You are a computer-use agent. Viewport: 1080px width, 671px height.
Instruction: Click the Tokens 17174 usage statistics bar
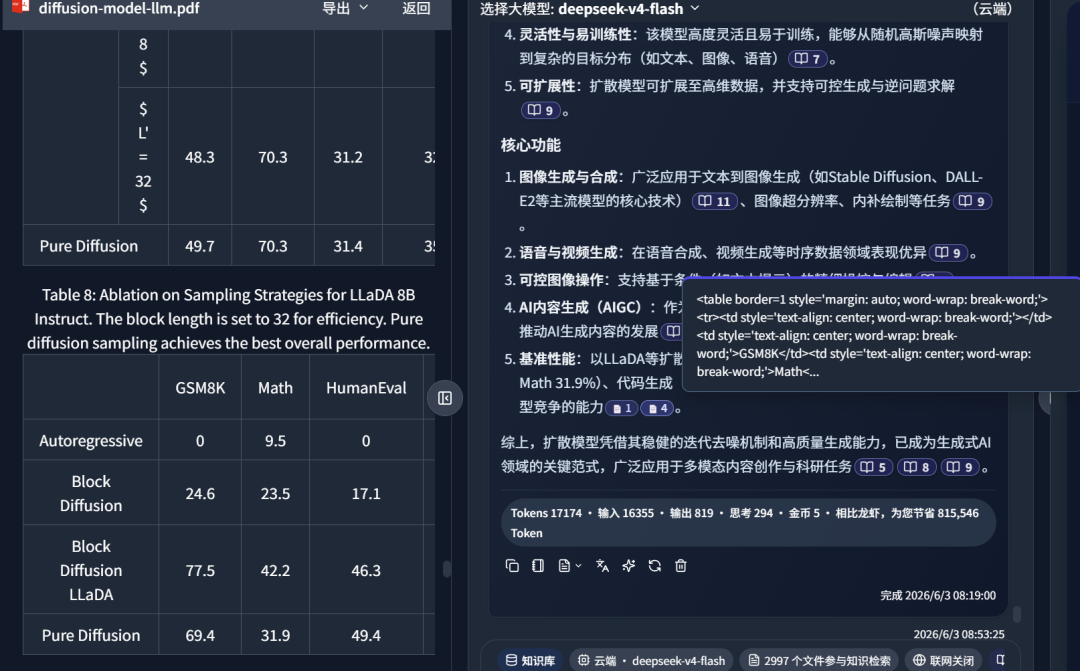(x=748, y=523)
